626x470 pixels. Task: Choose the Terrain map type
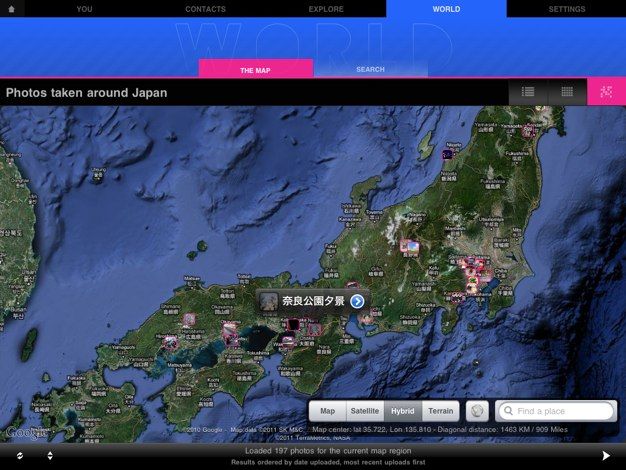(x=440, y=411)
